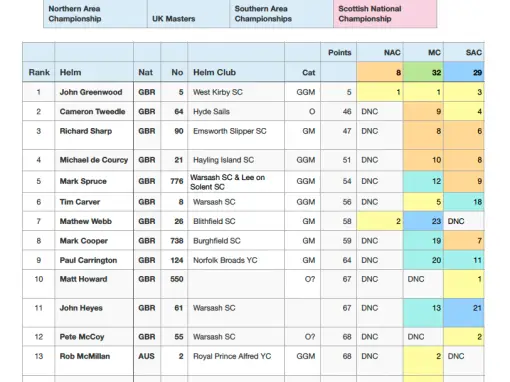Select helm name Pete McCoy
510x382 pixels.
click(82, 337)
